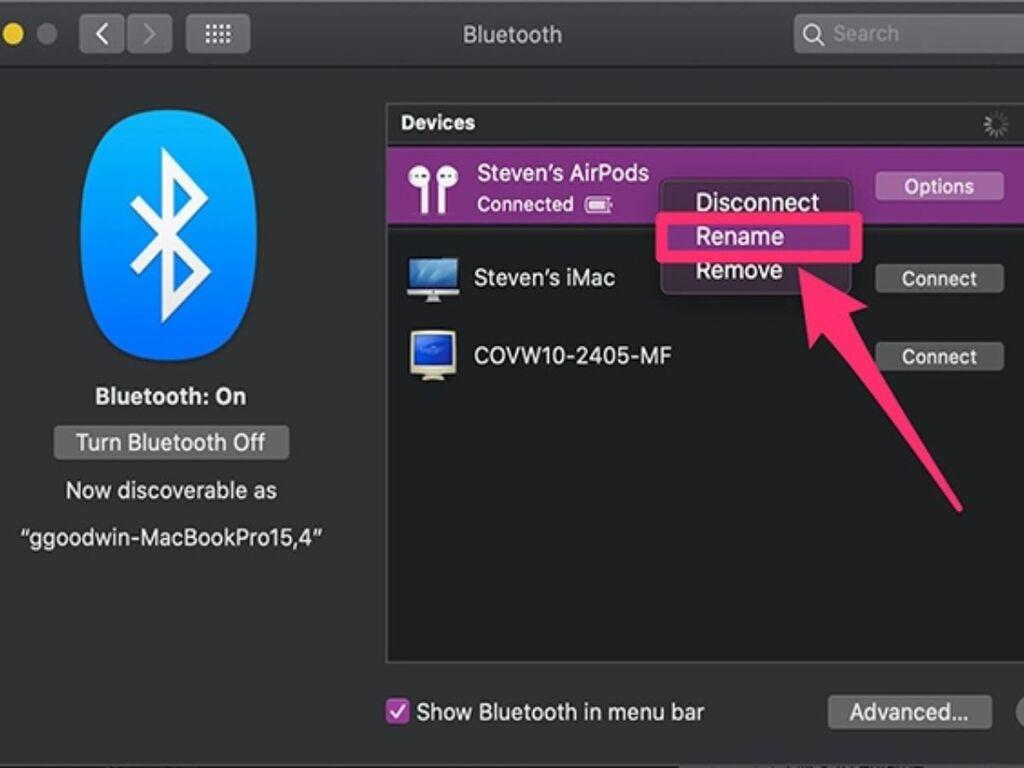
Task: Click the Steven's iMac display icon
Action: click(434, 277)
